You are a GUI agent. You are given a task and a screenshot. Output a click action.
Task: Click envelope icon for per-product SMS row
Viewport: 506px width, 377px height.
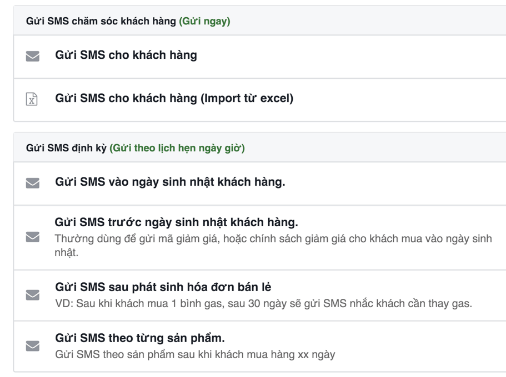[x=33, y=346]
